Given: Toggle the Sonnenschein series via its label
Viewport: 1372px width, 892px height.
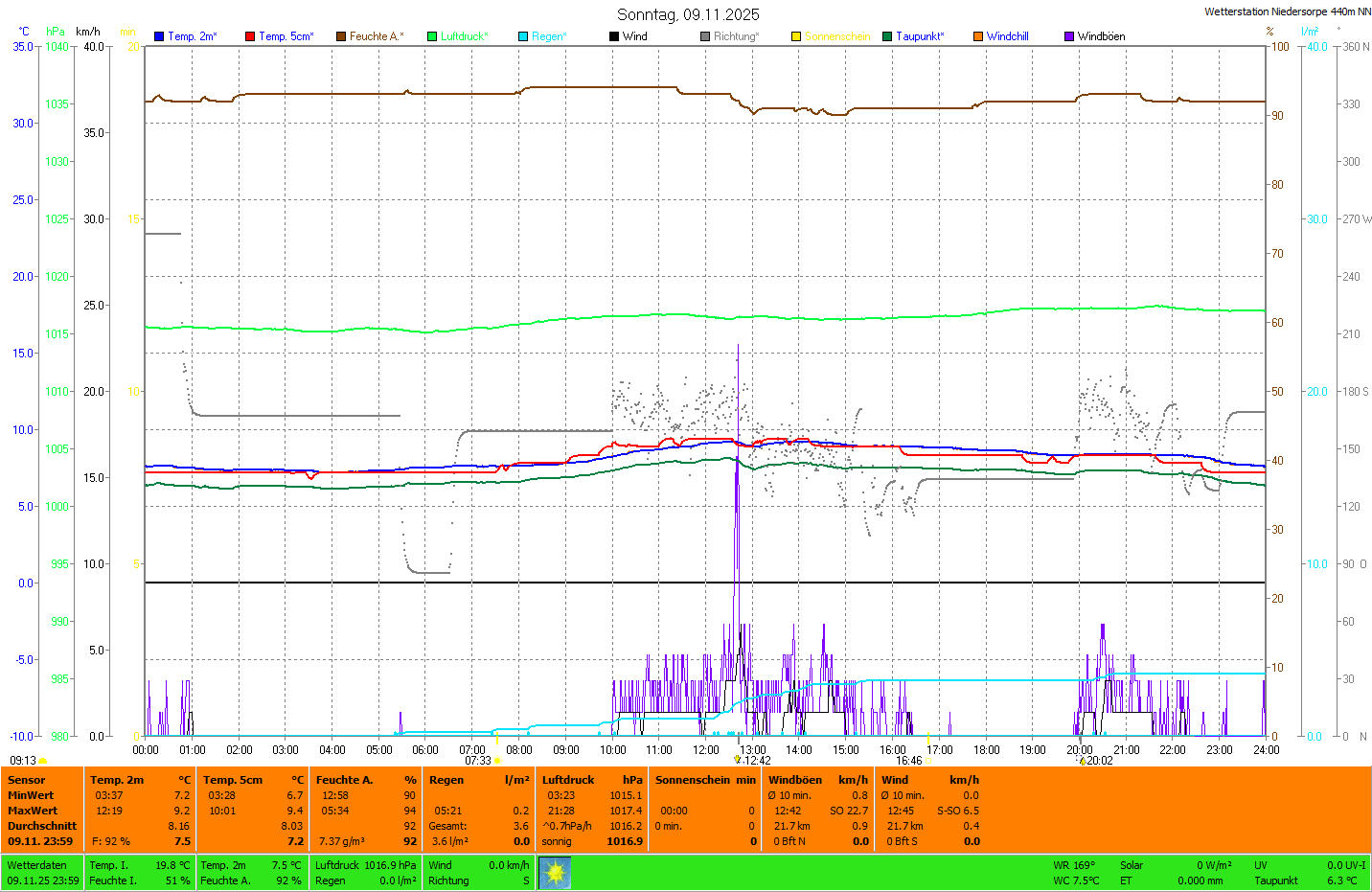Looking at the screenshot, I should (x=836, y=36).
